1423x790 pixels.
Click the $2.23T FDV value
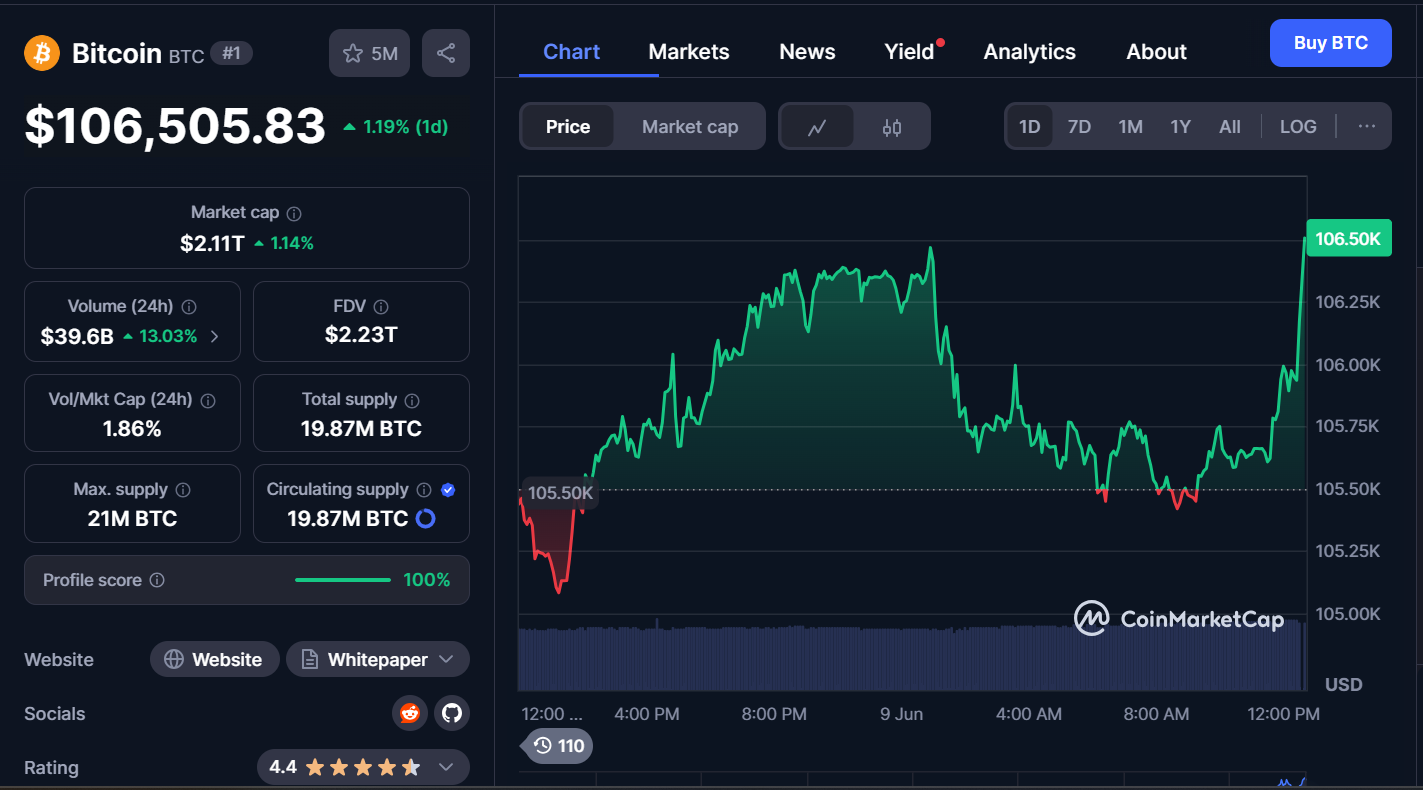(x=361, y=335)
